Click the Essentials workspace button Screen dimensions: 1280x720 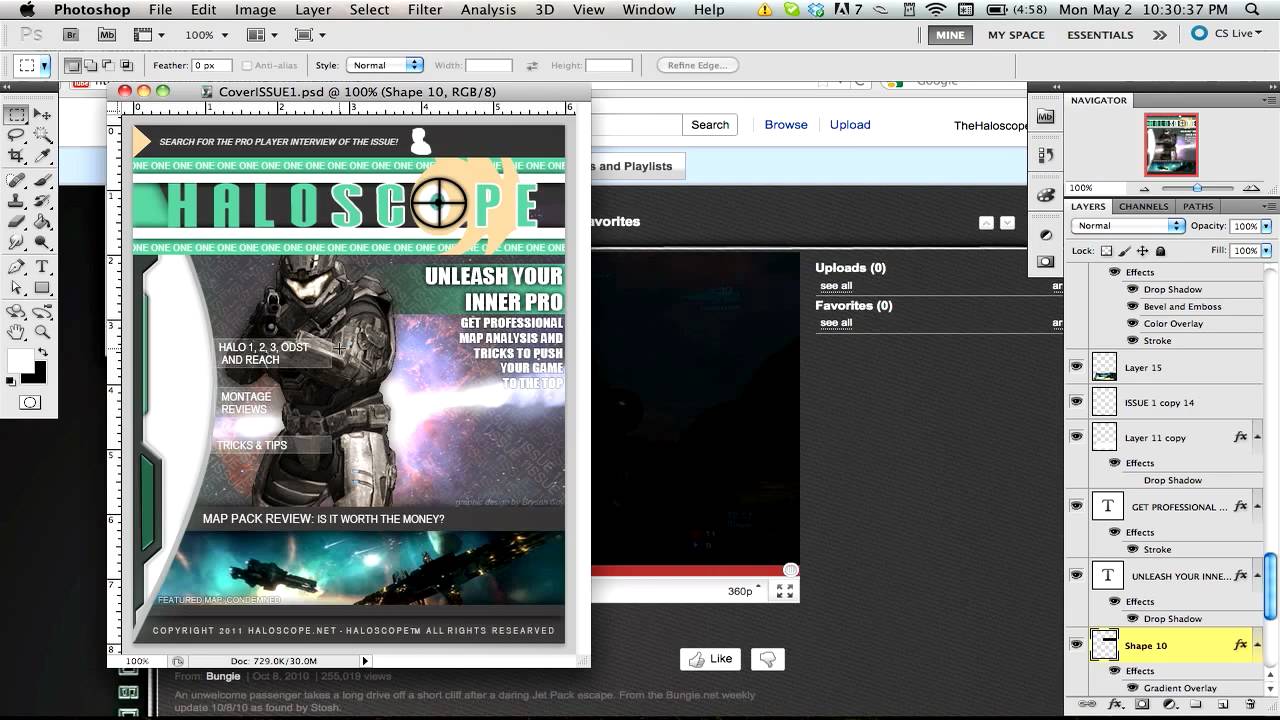[x=1100, y=34]
